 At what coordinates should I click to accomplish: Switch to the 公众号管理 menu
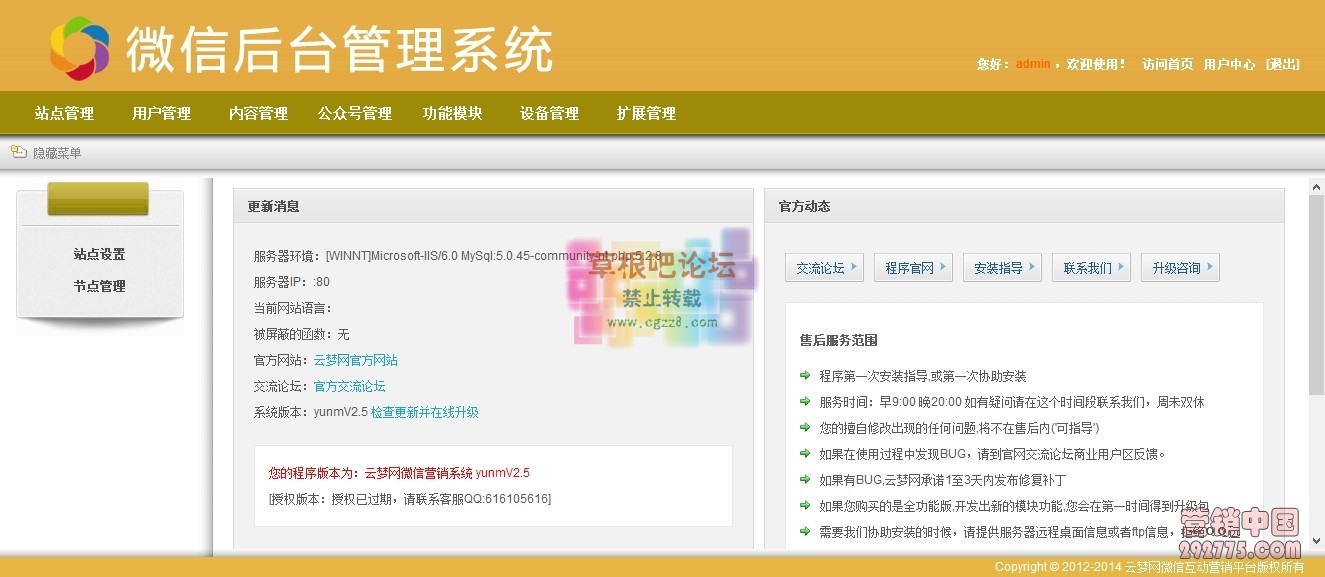(x=355, y=114)
